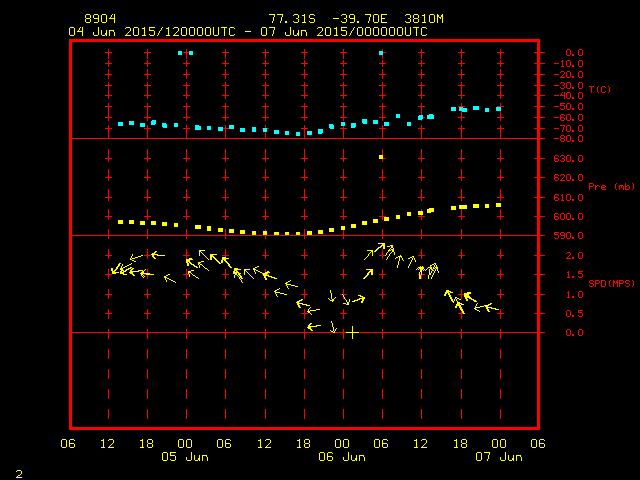
Task: Click the station ID 8904 text
Action: (x=100, y=19)
